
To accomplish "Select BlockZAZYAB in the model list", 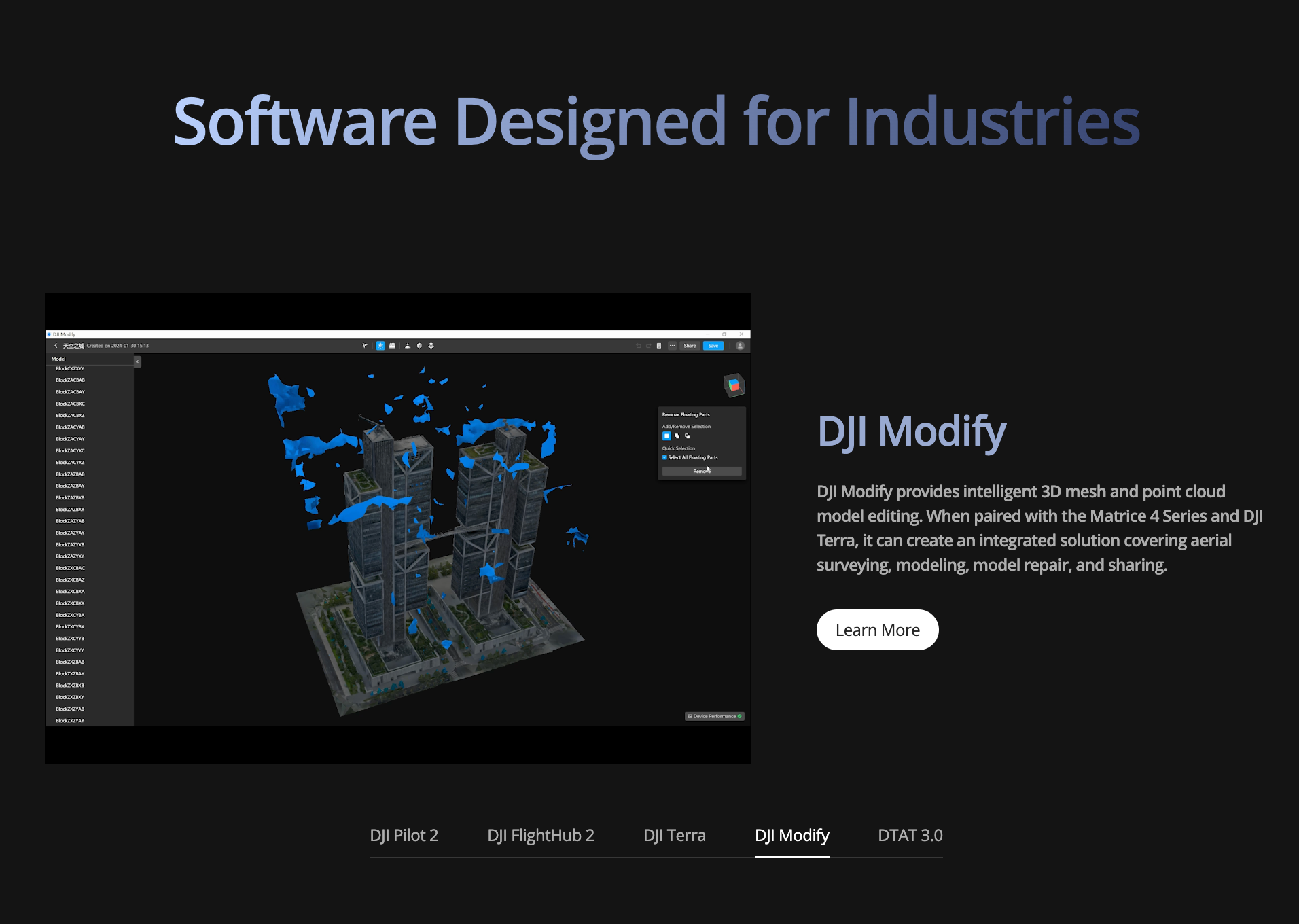I will click(71, 521).
